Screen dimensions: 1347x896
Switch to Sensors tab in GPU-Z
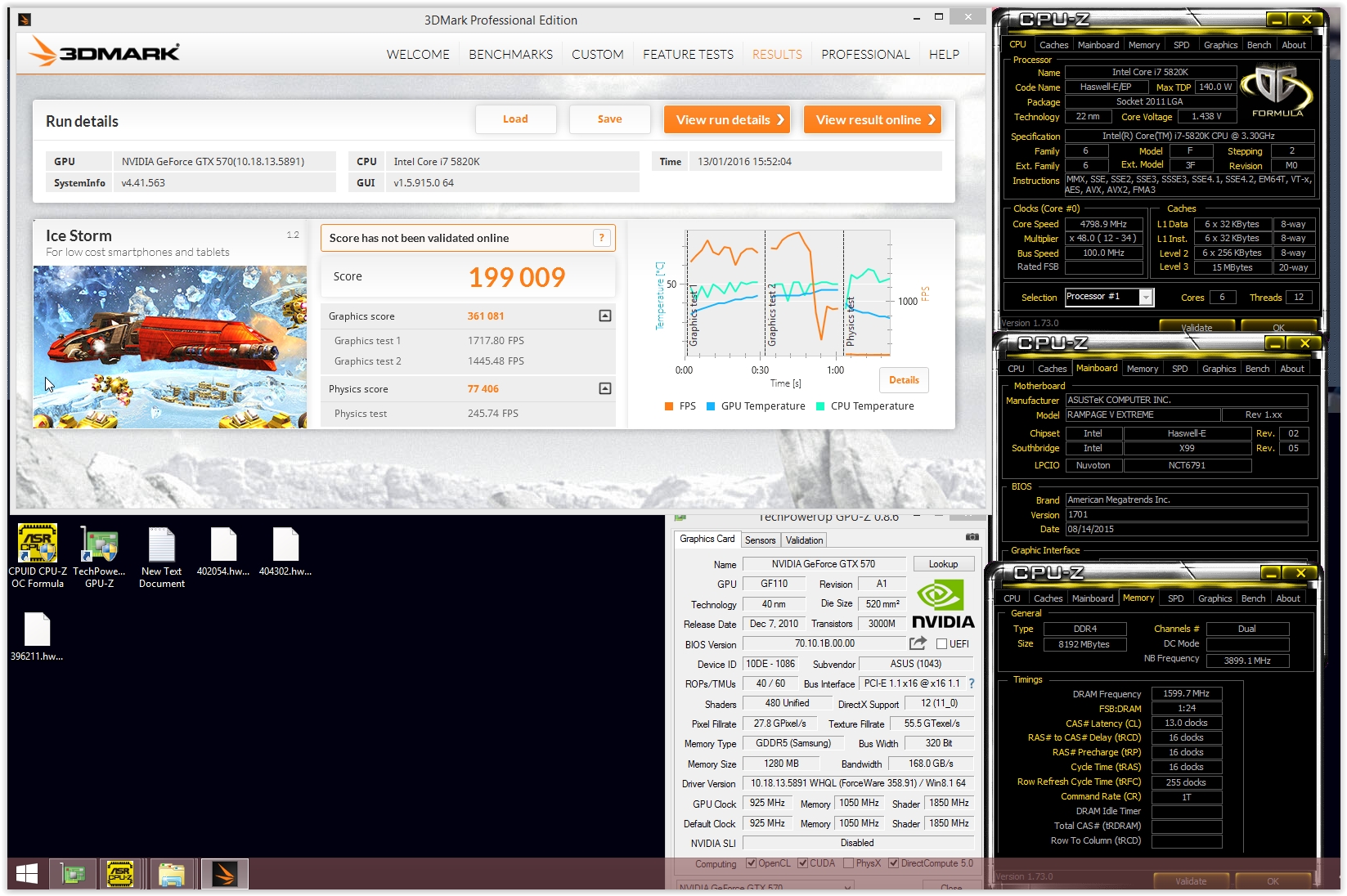760,540
